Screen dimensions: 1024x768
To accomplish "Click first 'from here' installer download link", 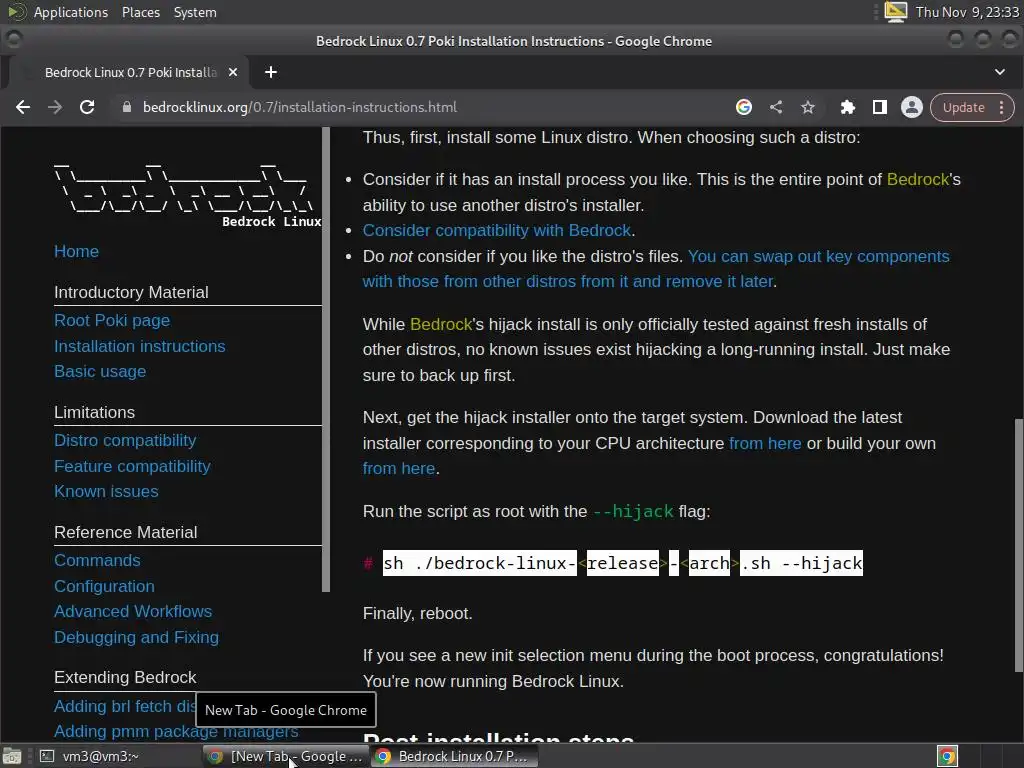I will pyautogui.click(x=765, y=443).
